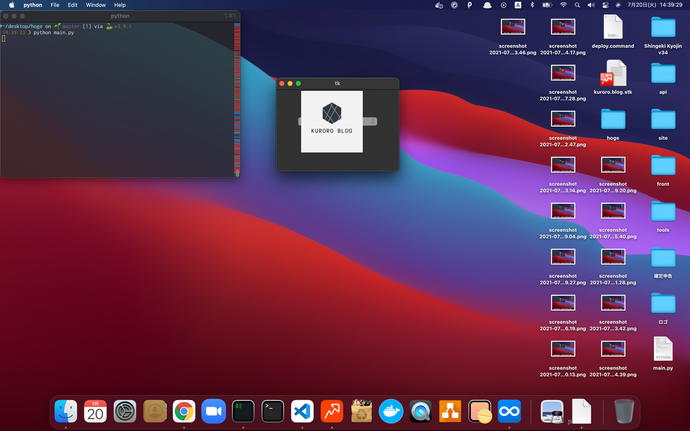
Task: Select the 確定申告 folder on desktop
Action: [x=663, y=262]
